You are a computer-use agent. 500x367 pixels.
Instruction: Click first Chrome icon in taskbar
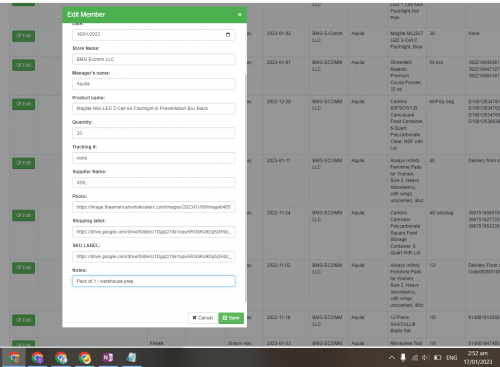[14, 358]
